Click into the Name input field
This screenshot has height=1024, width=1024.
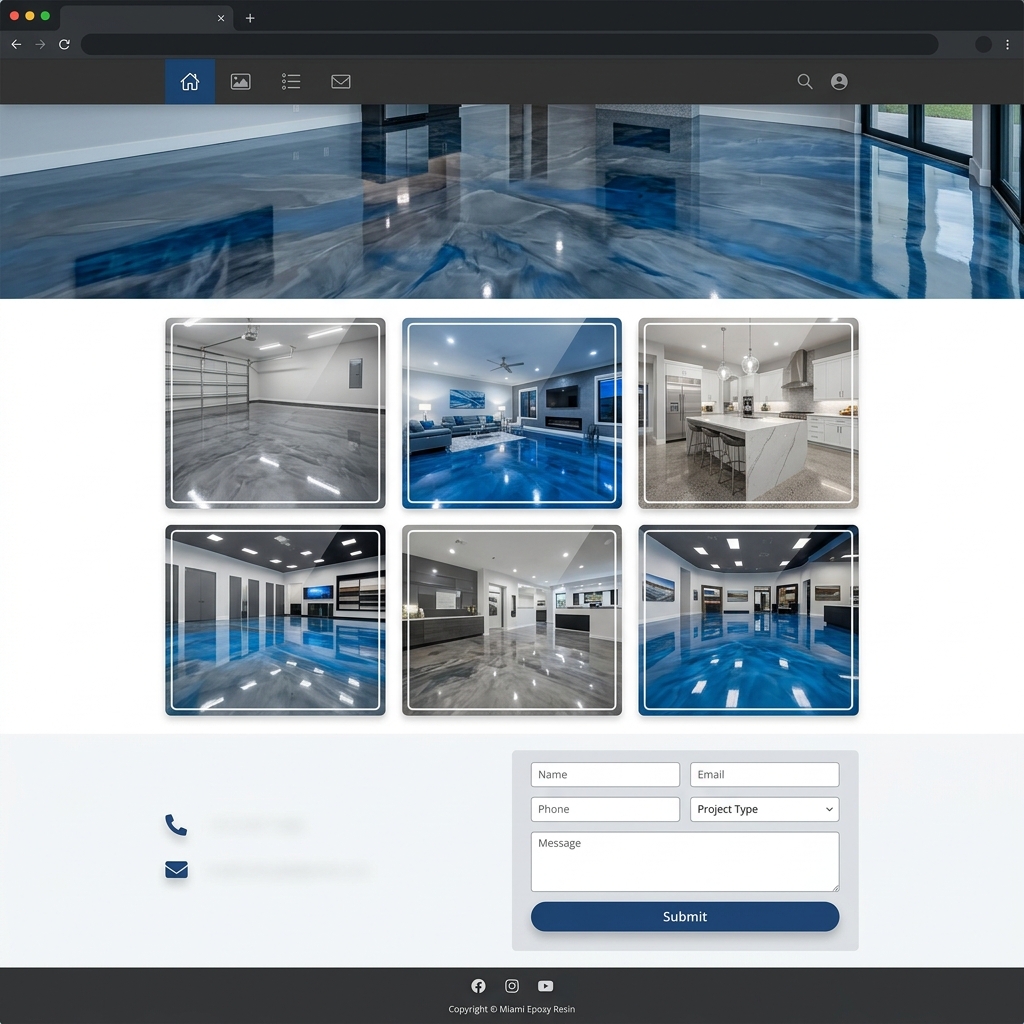[x=605, y=775]
